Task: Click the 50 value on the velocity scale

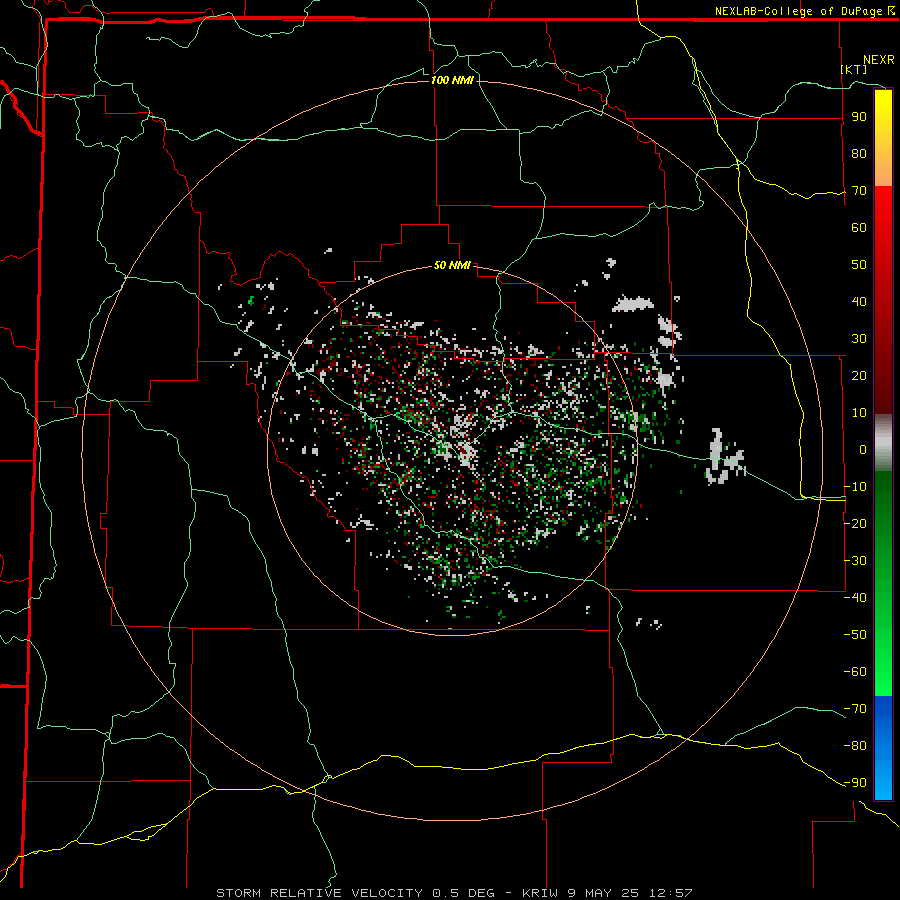Action: (x=859, y=265)
